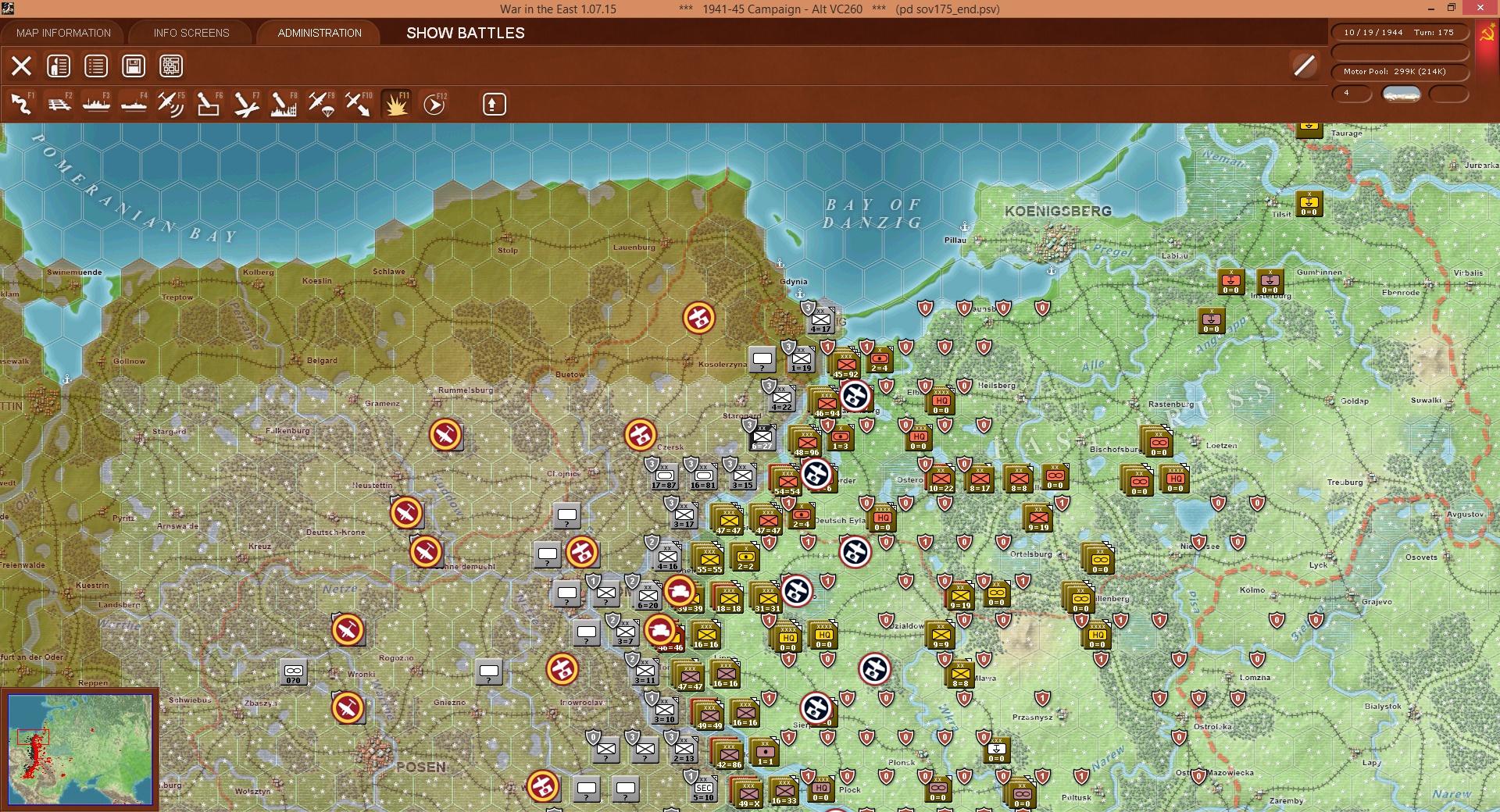This screenshot has height=812, width=1500.
Task: Select the unit counter labeled 31=31
Action: [x=768, y=599]
